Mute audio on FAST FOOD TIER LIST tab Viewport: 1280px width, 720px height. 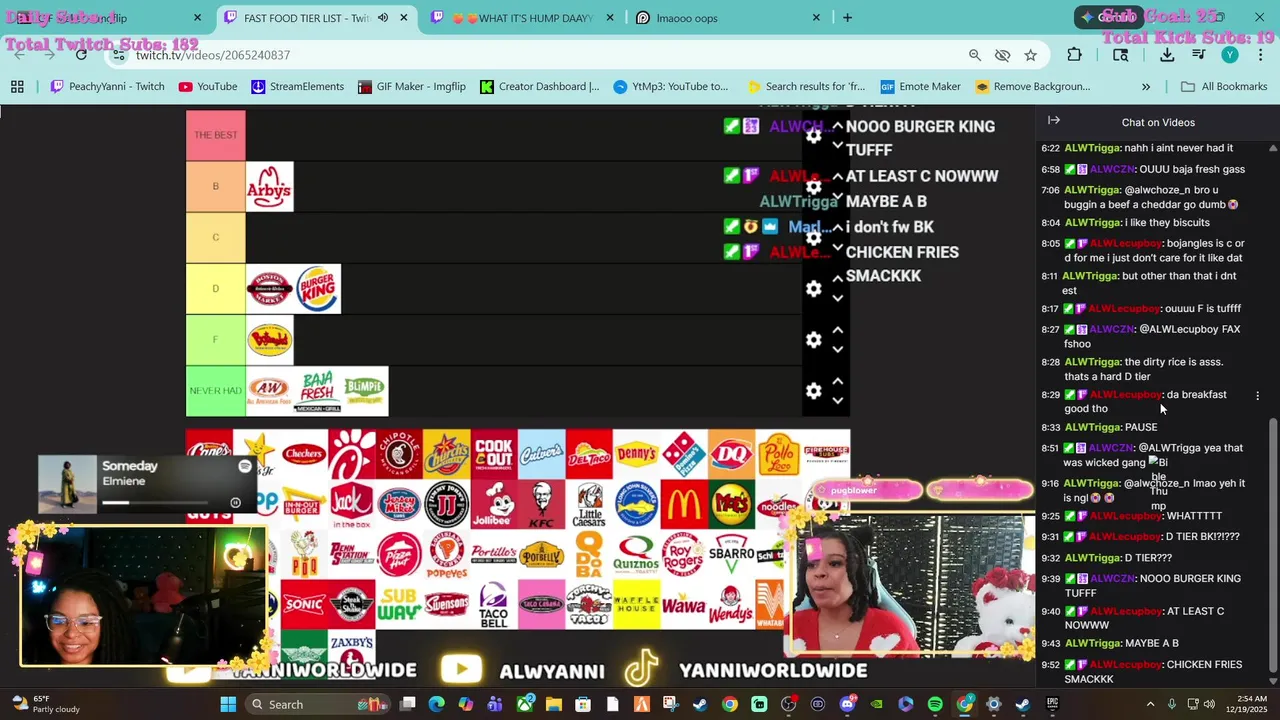(x=382, y=18)
